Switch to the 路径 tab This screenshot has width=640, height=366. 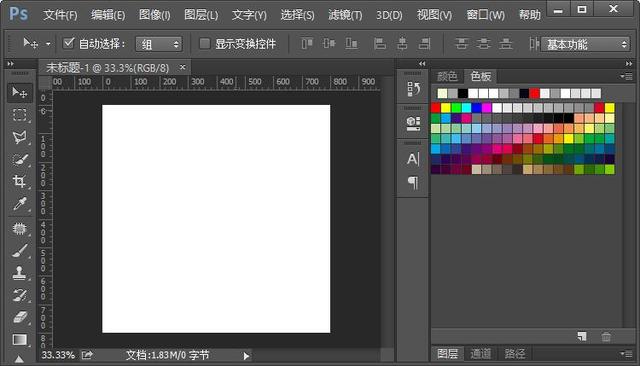click(515, 354)
